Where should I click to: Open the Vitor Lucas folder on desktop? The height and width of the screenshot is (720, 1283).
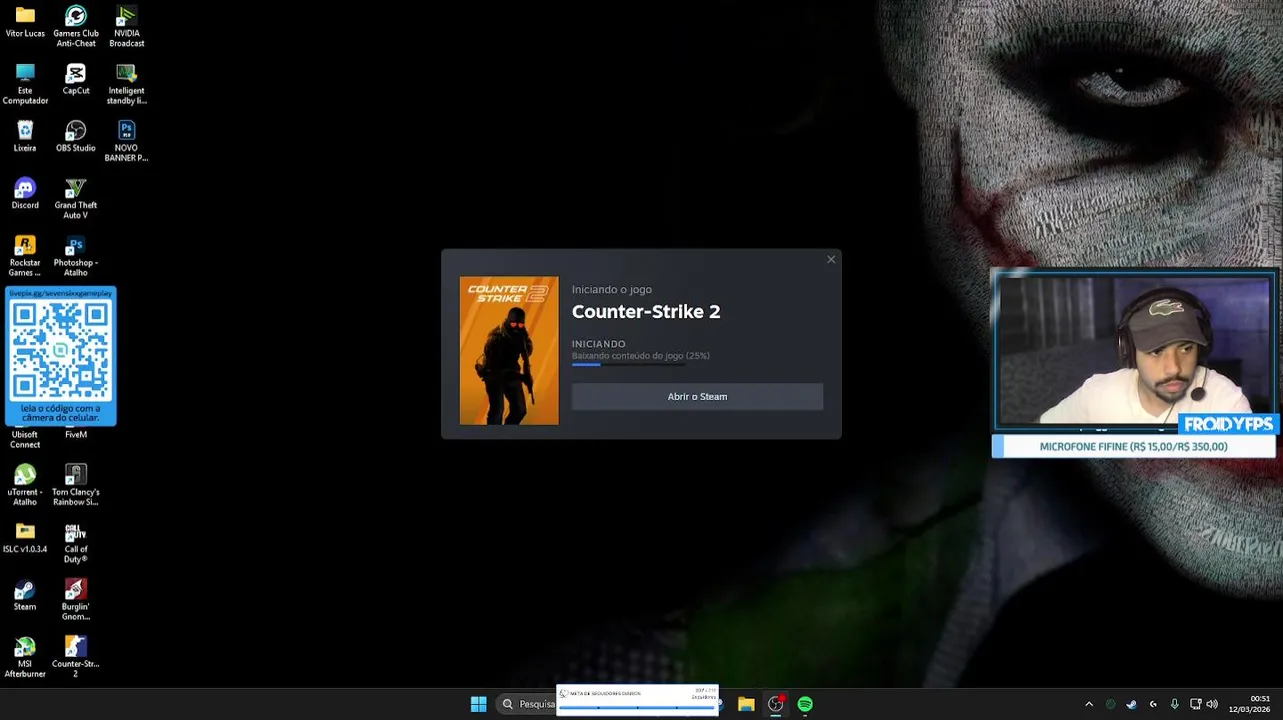[x=25, y=22]
